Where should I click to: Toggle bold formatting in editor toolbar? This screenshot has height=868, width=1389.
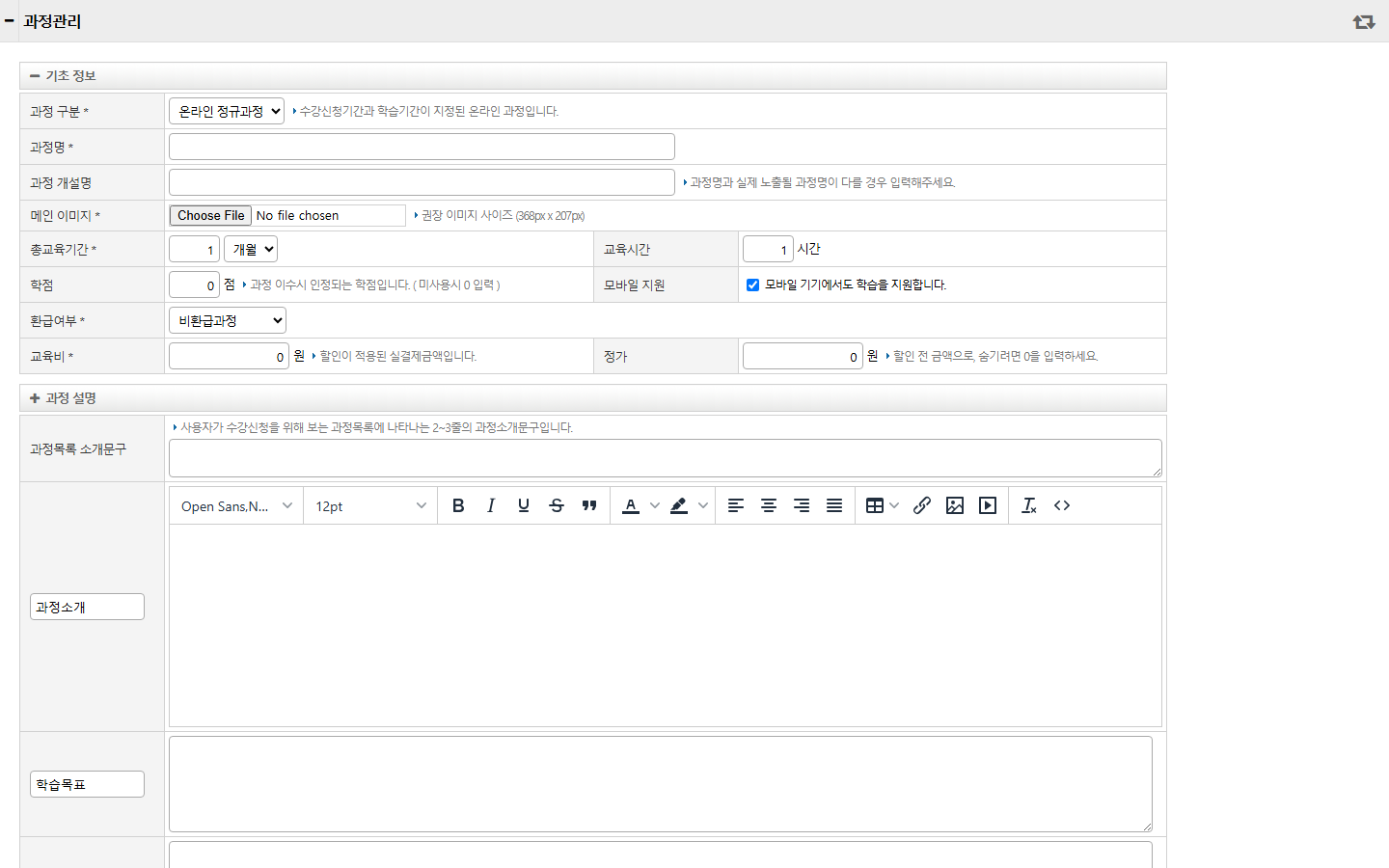point(458,505)
